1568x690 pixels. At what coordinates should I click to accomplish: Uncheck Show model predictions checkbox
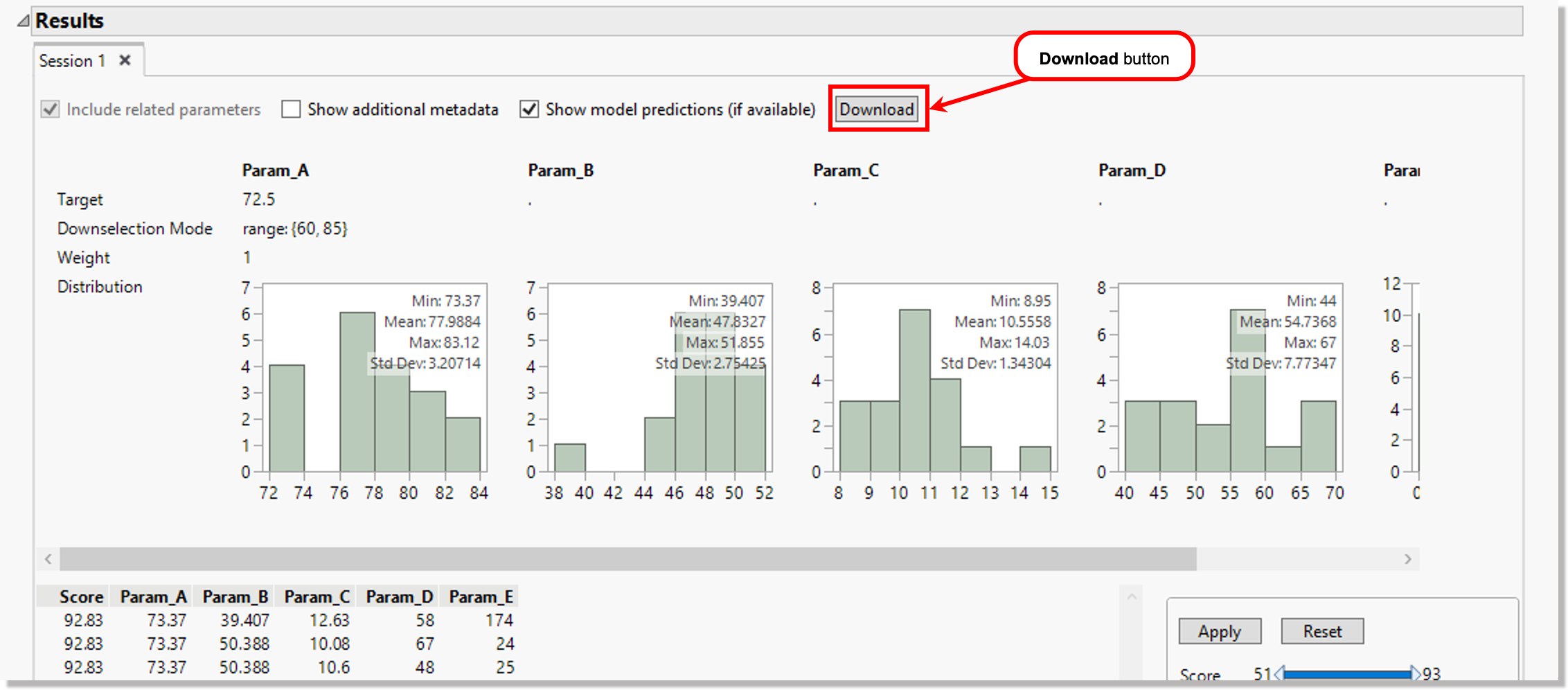pos(529,109)
